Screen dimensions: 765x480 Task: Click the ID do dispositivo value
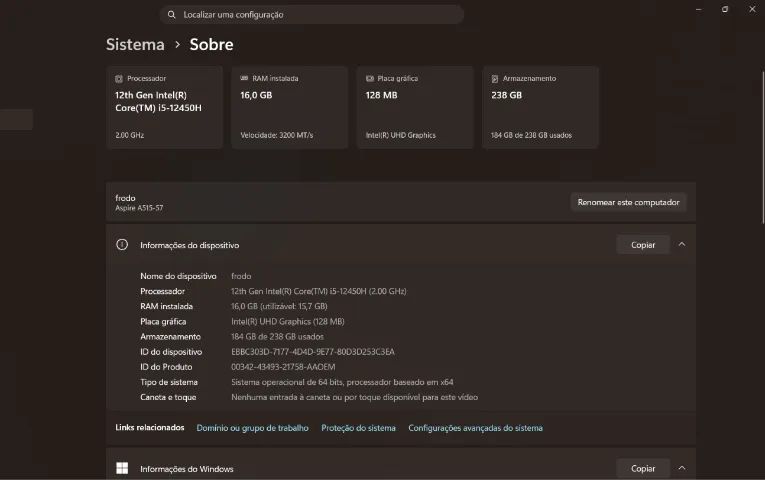[313, 352]
